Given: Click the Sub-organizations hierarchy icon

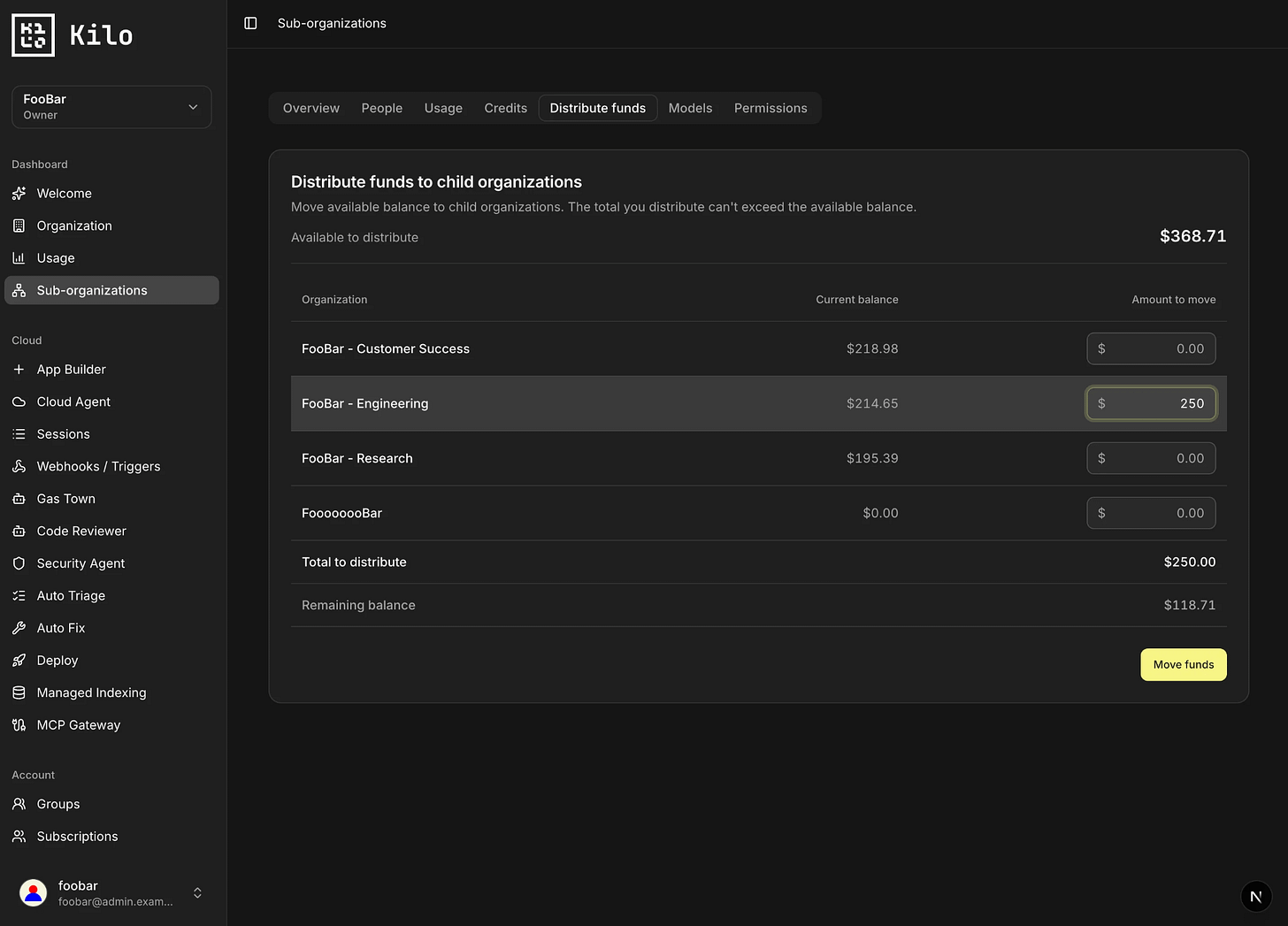Looking at the screenshot, I should pyautogui.click(x=19, y=290).
